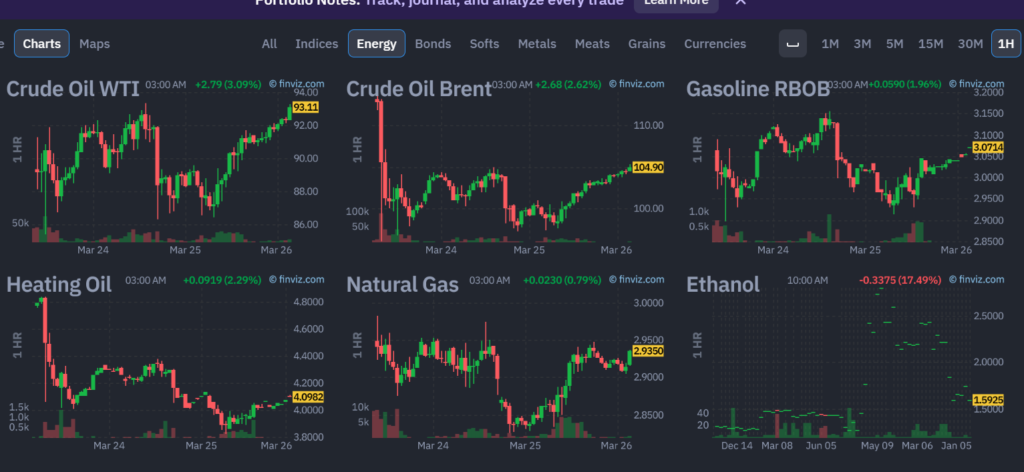Switch to Softs category
Image resolution: width=1024 pixels, height=472 pixels.
pos(484,44)
